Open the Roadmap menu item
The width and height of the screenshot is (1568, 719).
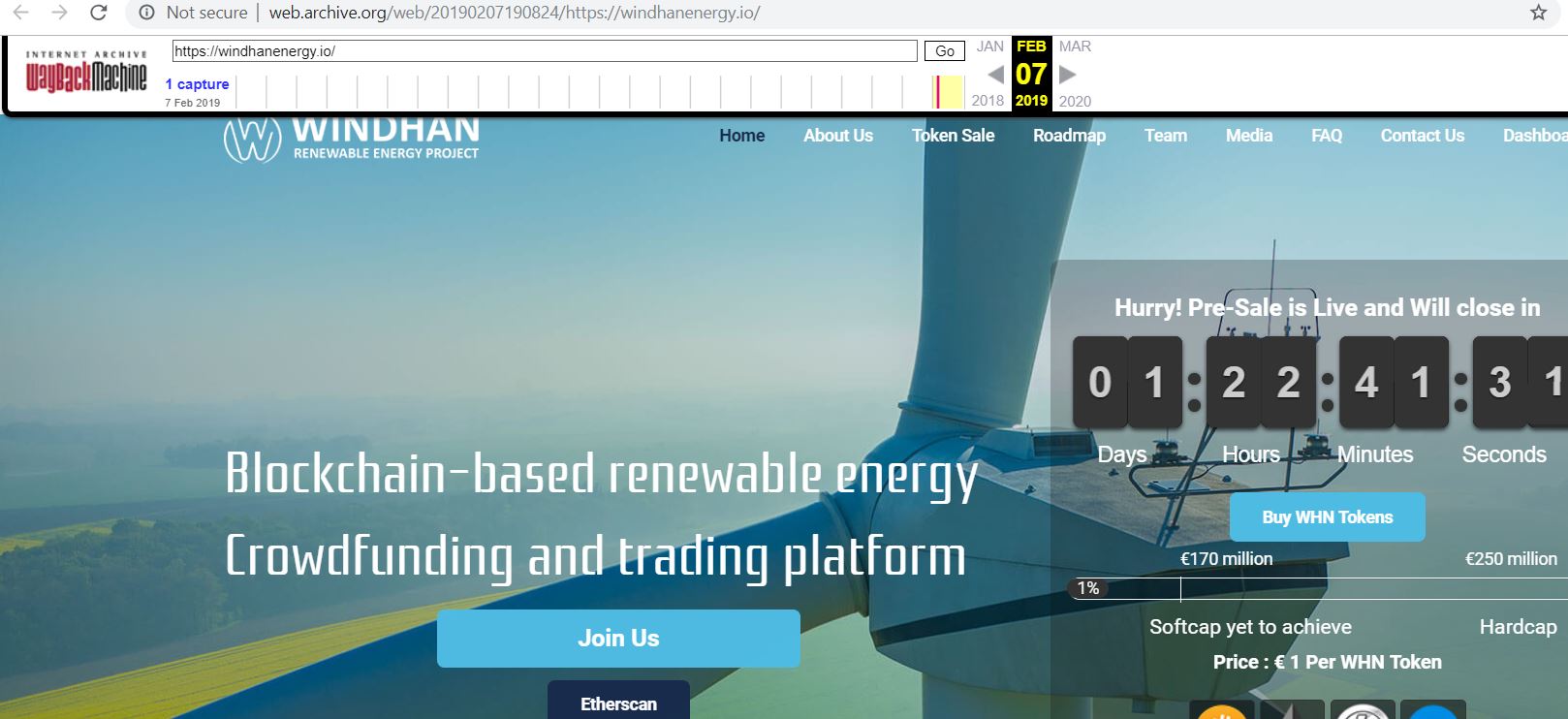click(x=1069, y=136)
